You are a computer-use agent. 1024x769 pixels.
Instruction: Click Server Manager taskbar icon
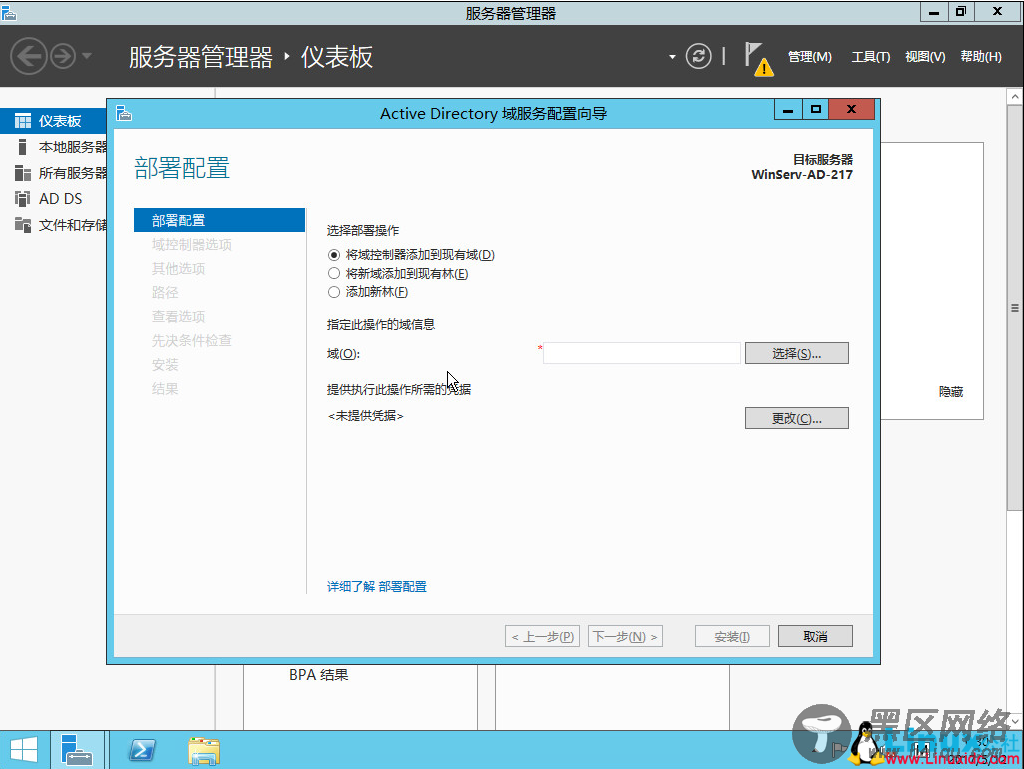click(x=76, y=749)
